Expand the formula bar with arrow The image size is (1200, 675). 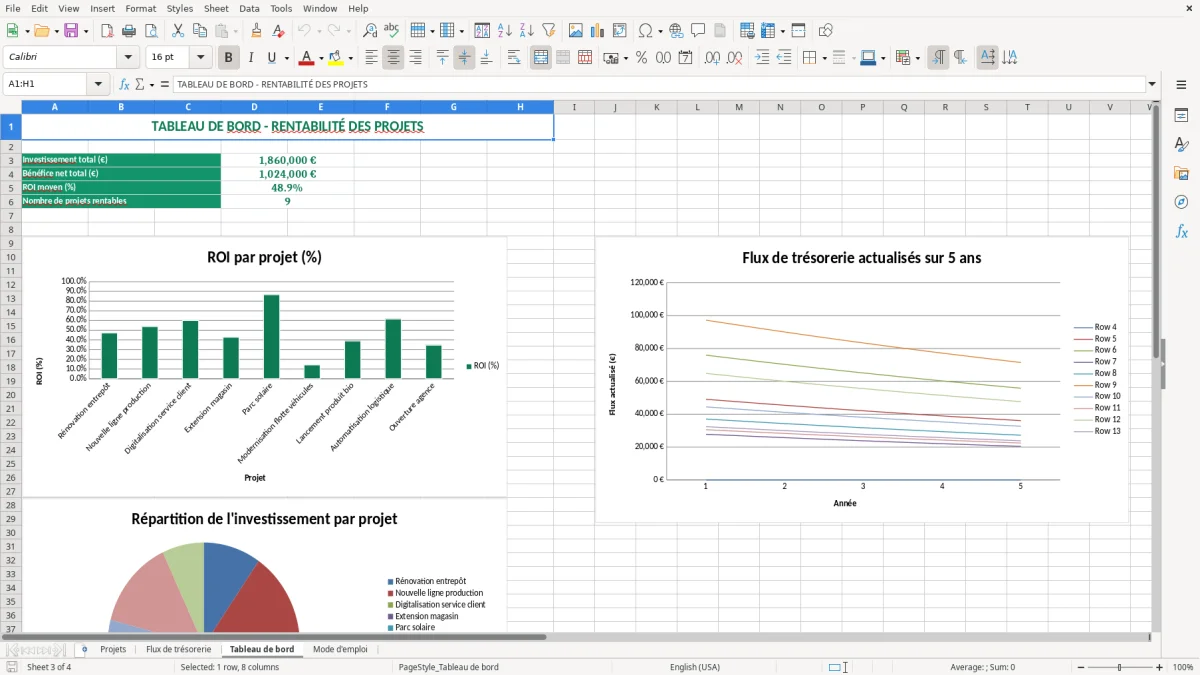pos(1152,85)
